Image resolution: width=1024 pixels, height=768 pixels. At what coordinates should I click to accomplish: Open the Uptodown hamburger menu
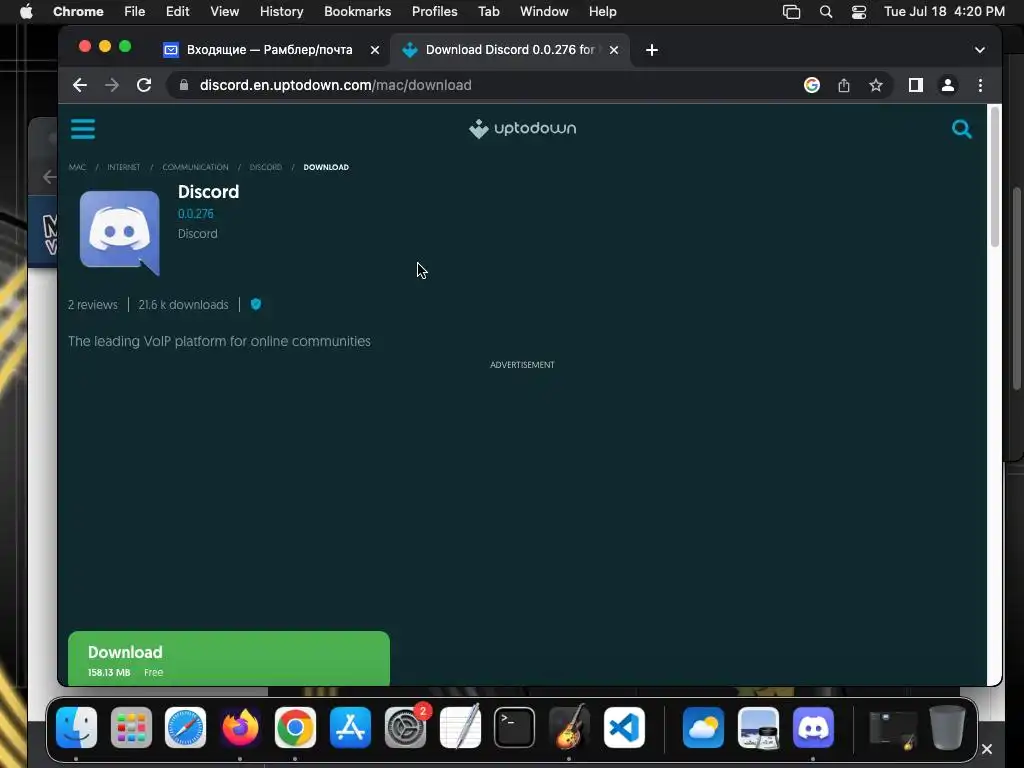(83, 129)
